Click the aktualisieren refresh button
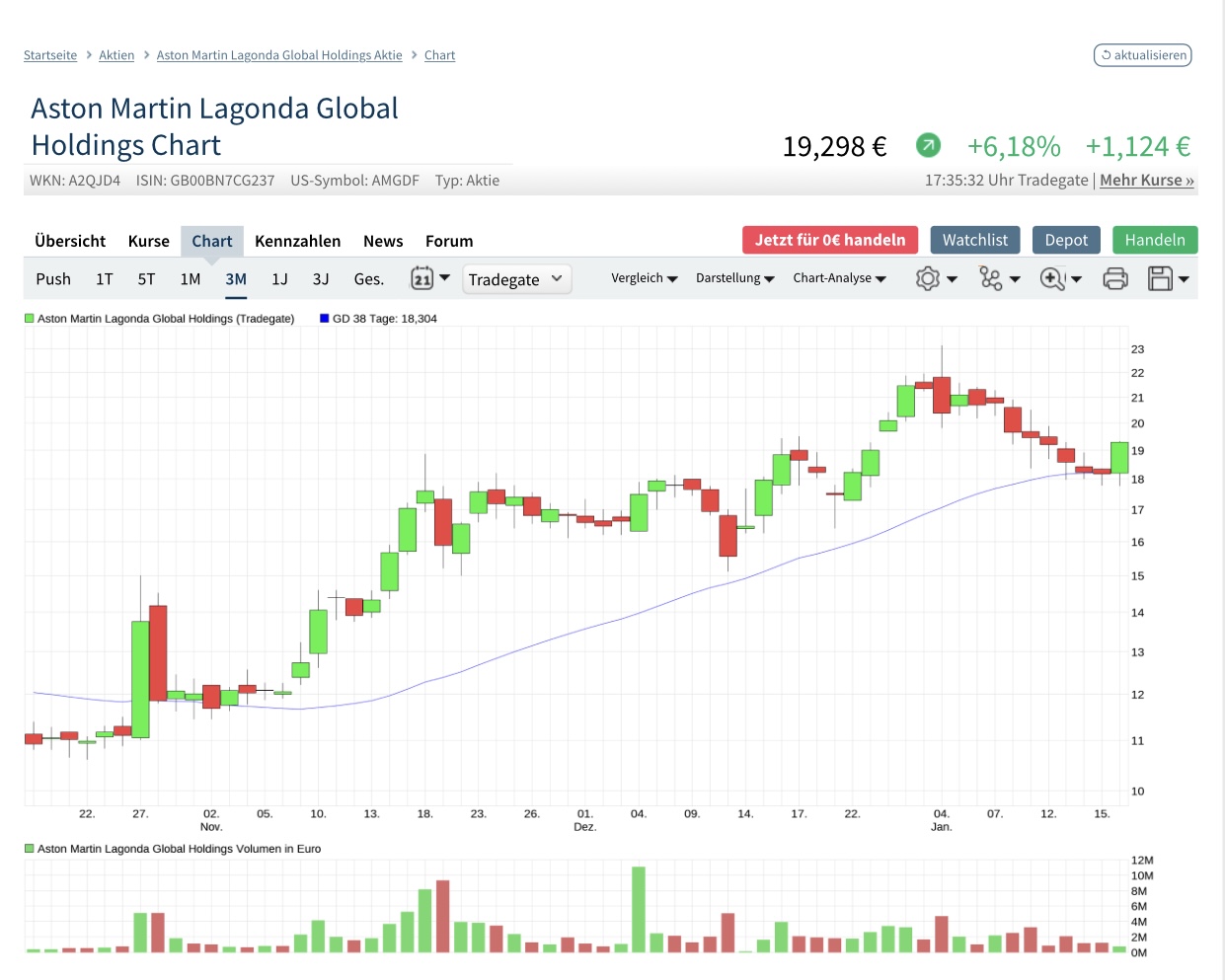1225x980 pixels. [1143, 55]
